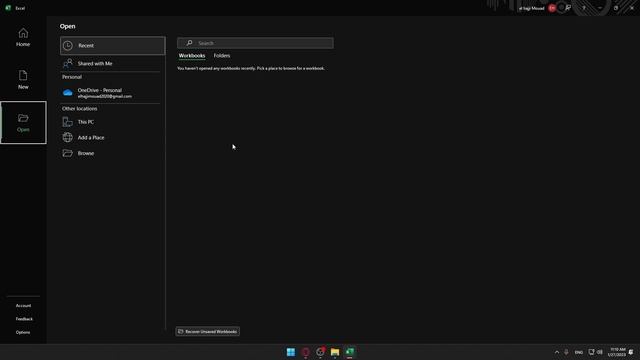Image resolution: width=640 pixels, height=360 pixels.
Task: Click the Excel logo in title bar
Action: click(8, 8)
